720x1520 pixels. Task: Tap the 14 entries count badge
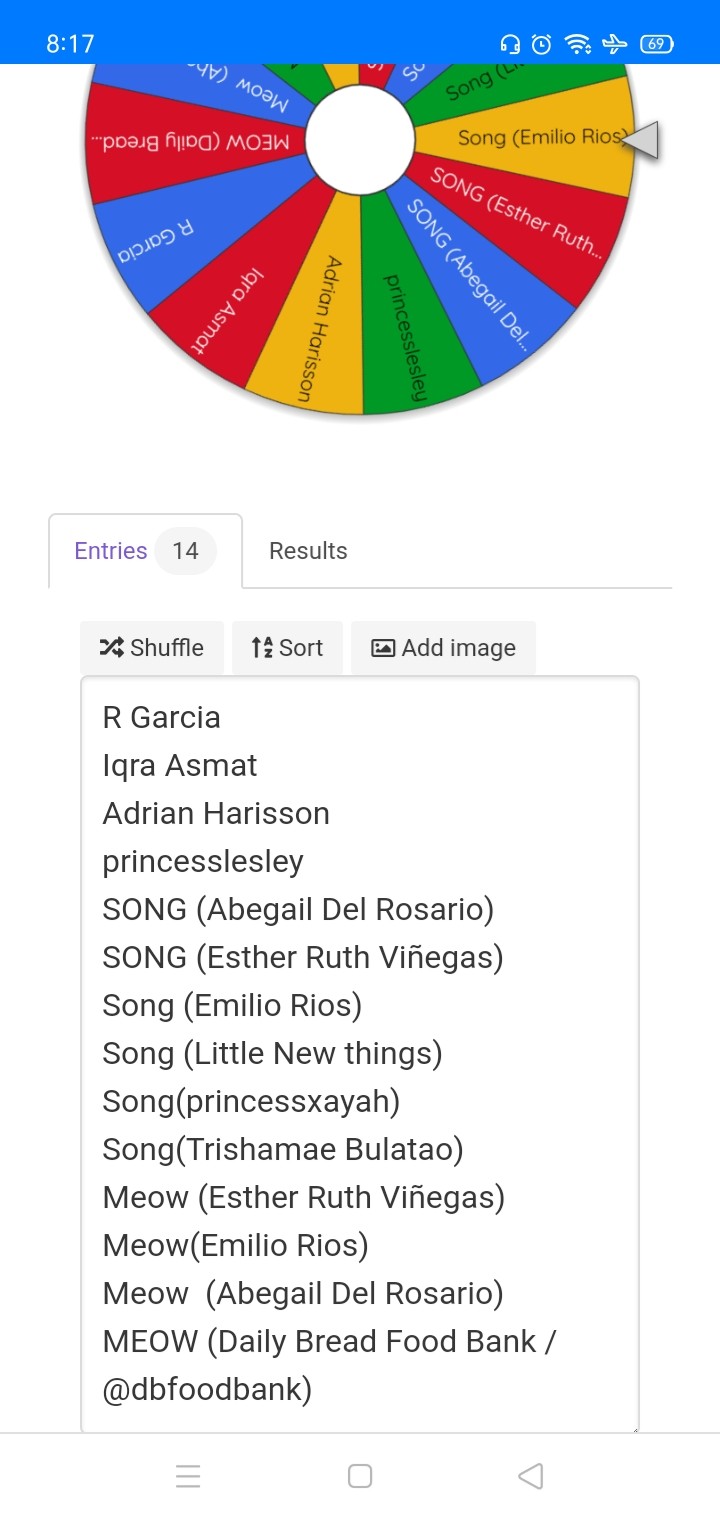[x=185, y=550]
